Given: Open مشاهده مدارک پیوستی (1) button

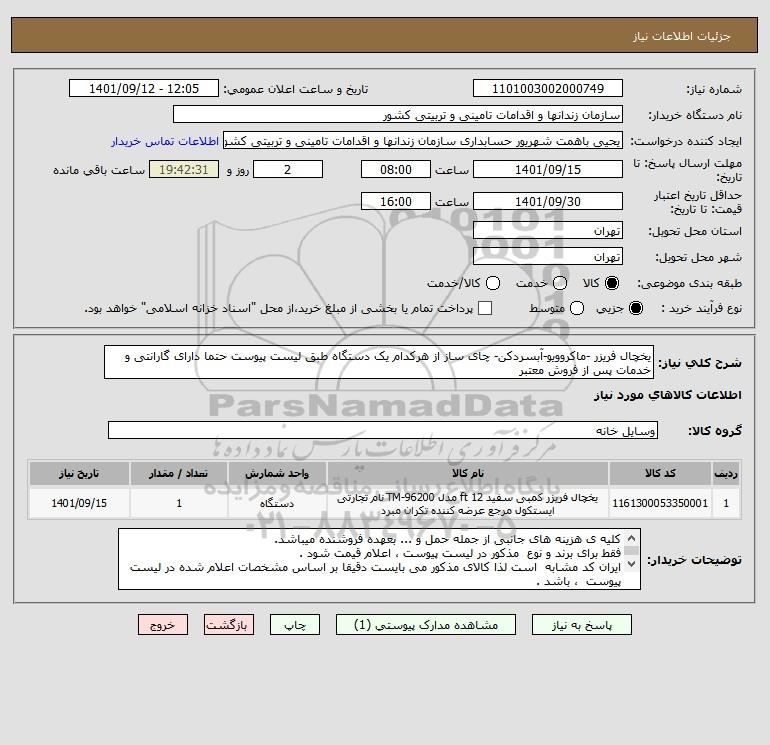Looking at the screenshot, I should [x=426, y=625].
